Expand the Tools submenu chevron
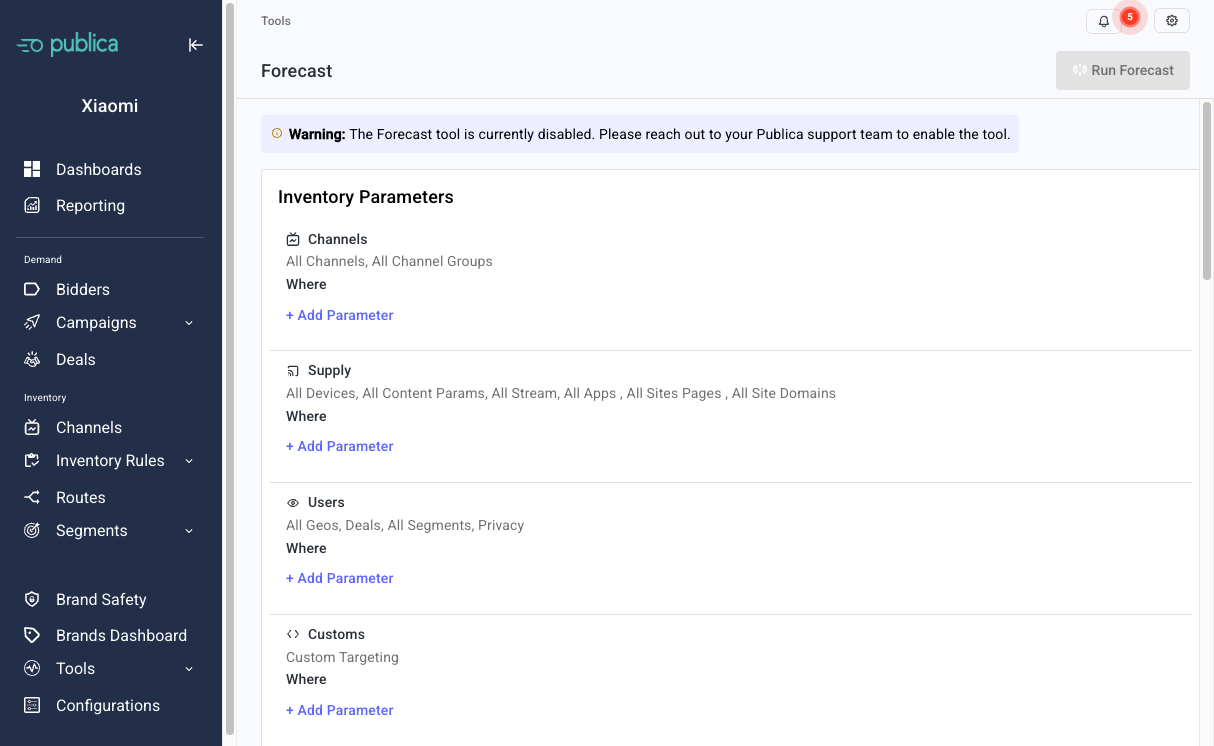This screenshot has height=746, width=1214. click(189, 669)
